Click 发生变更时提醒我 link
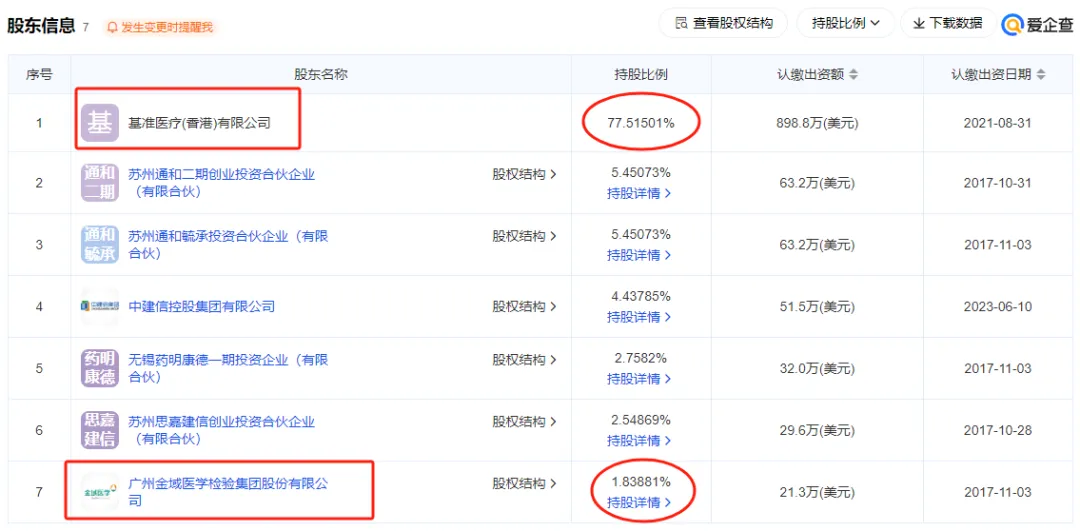 [167, 28]
